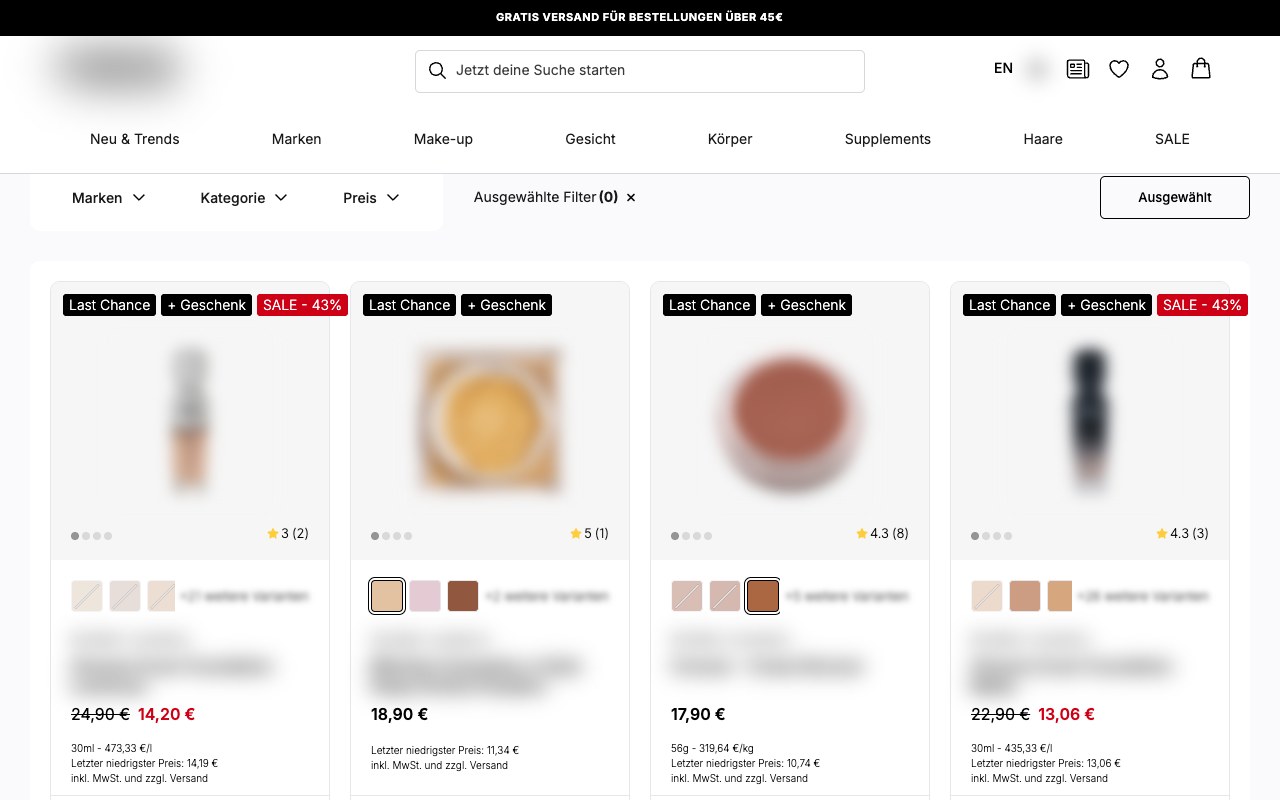Open the Körper menu
Image resolution: width=1280 pixels, height=800 pixels.
tap(730, 139)
